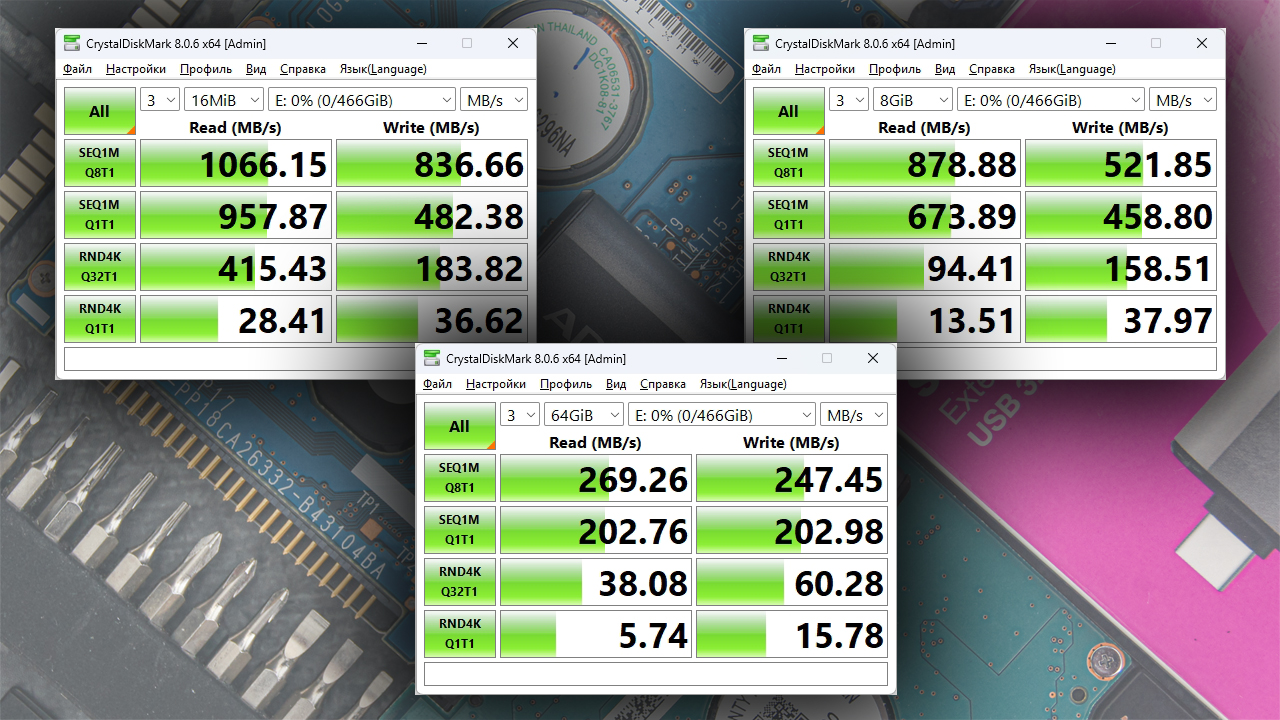1280x720 pixels.
Task: Start the SEQ1M Q1T1 test in the 8GiB window
Action: 789,215
